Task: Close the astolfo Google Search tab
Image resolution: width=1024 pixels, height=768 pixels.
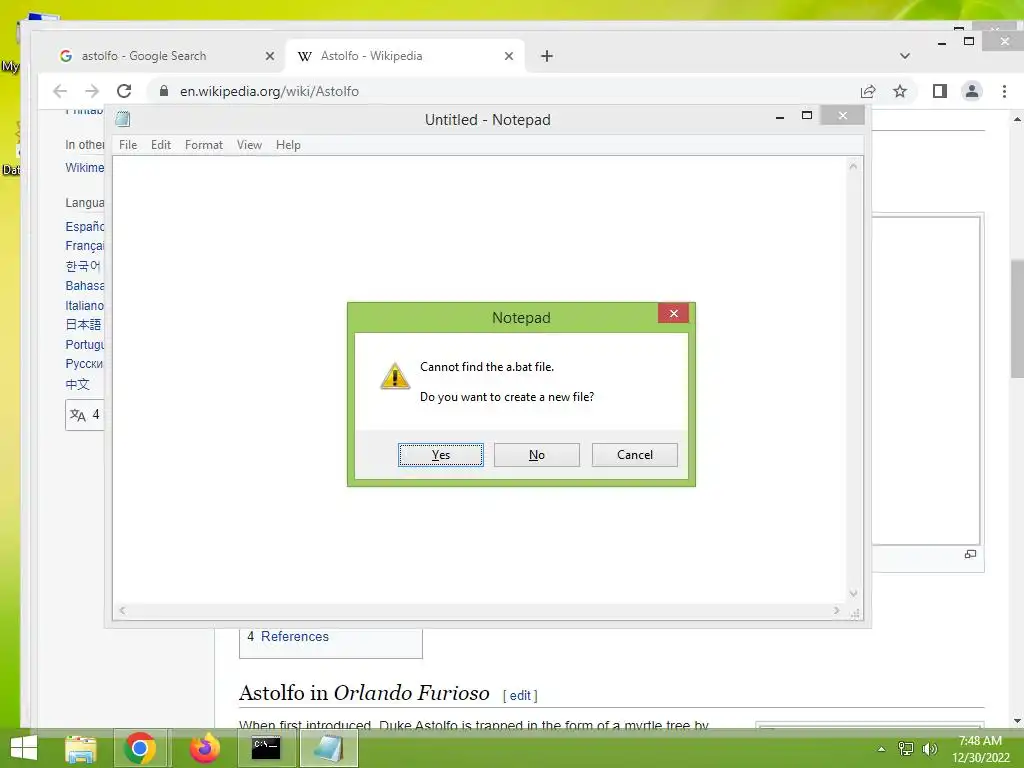Action: [270, 56]
